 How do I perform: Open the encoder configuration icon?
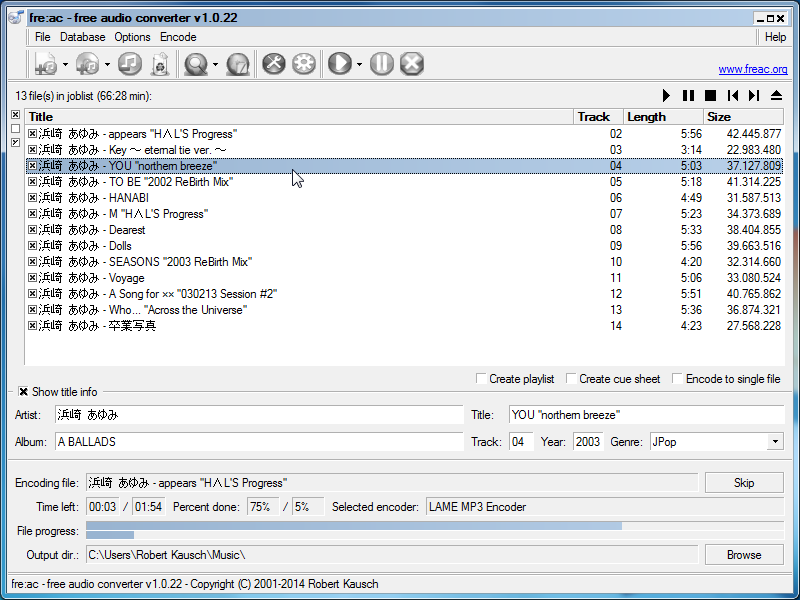271,63
